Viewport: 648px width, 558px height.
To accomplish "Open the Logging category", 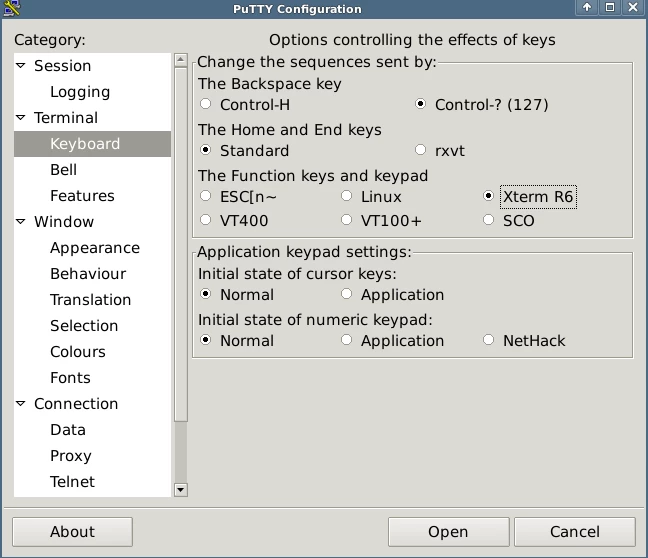I will coord(80,92).
